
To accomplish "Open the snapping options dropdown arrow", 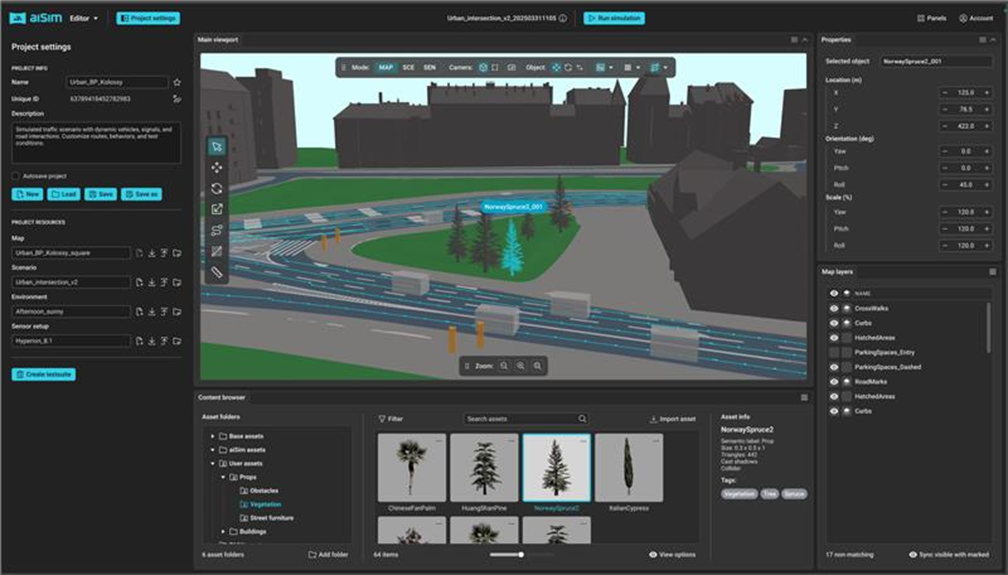I will point(665,68).
